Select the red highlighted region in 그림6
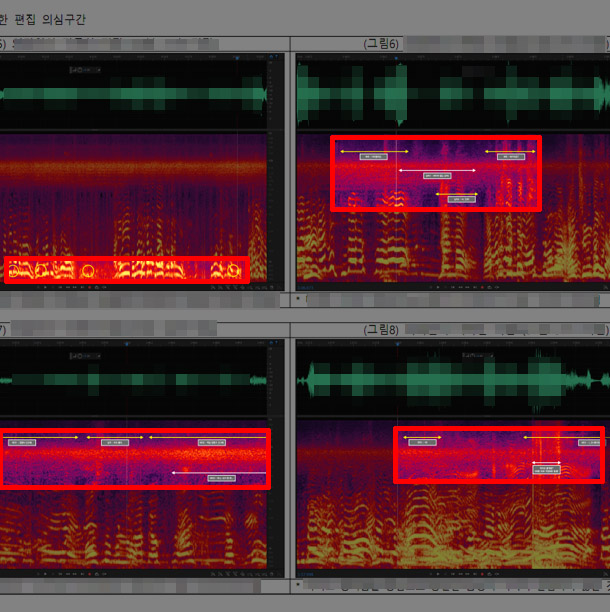The width and height of the screenshot is (610, 612). point(435,173)
